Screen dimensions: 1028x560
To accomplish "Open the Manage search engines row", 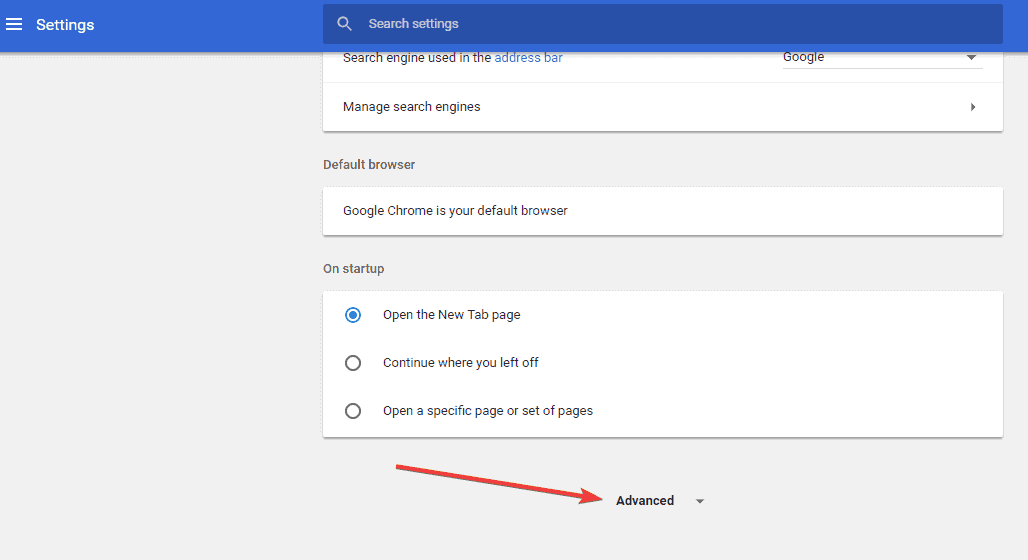I will pyautogui.click(x=660, y=107).
